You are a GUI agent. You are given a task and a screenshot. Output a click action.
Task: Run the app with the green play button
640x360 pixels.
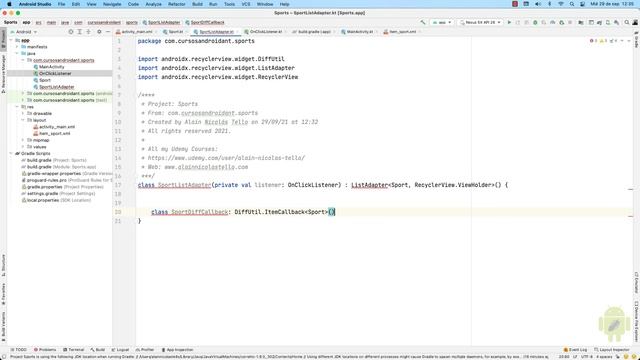coord(509,22)
